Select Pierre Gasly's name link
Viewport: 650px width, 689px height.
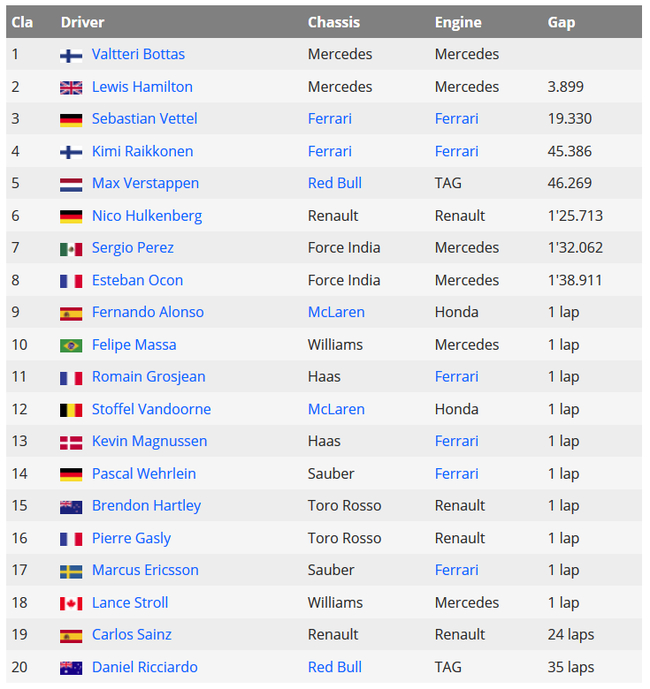point(131,538)
